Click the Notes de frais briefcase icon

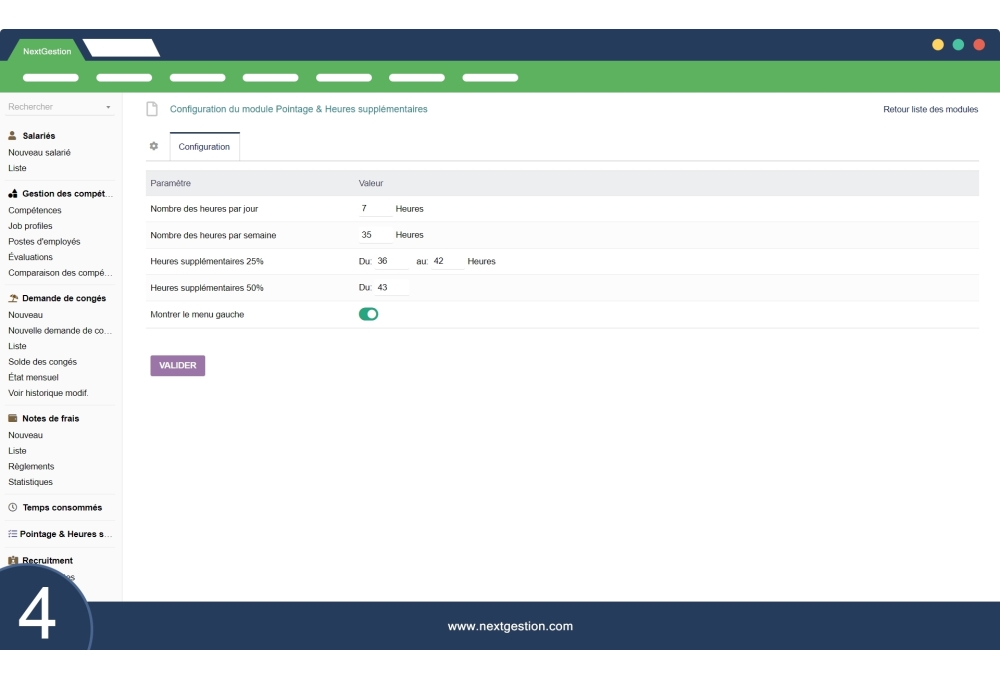[x=11, y=418]
